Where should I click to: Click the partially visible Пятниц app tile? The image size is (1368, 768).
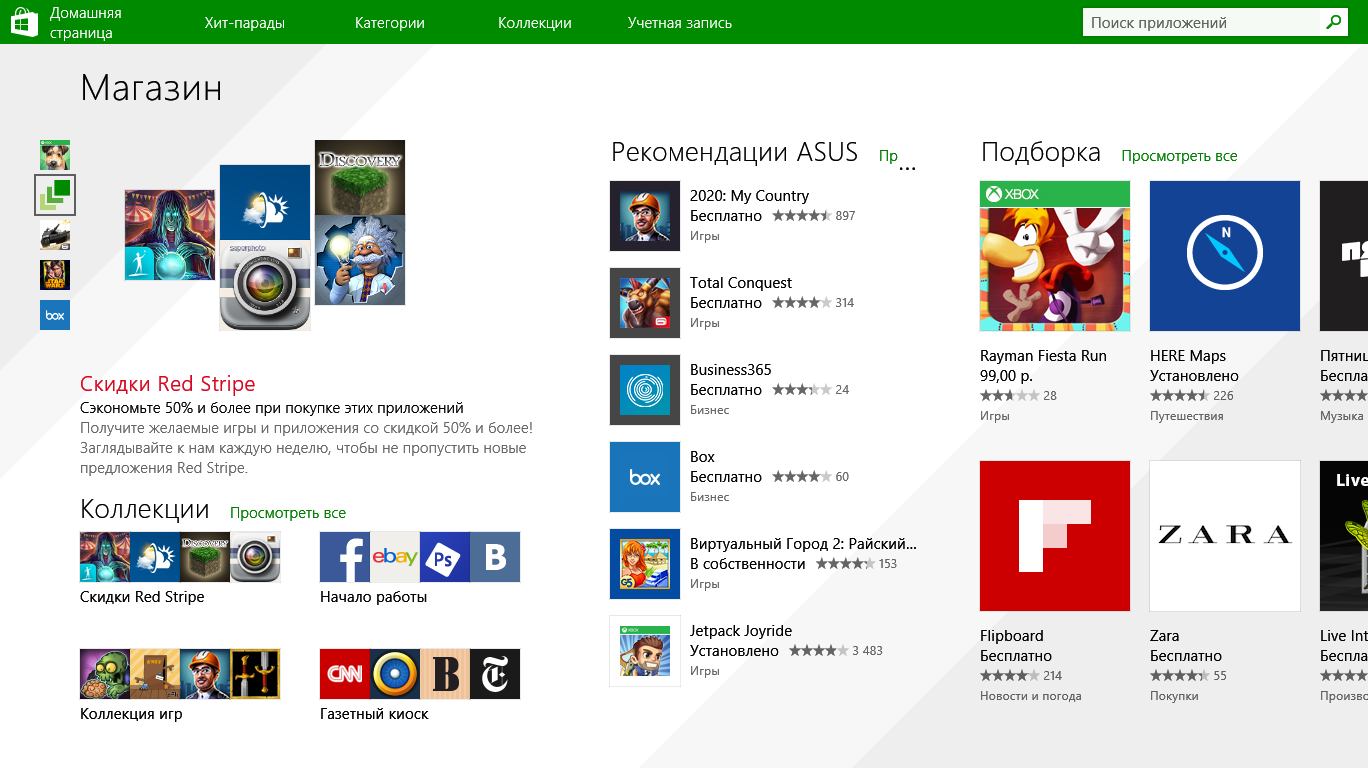pos(1344,256)
